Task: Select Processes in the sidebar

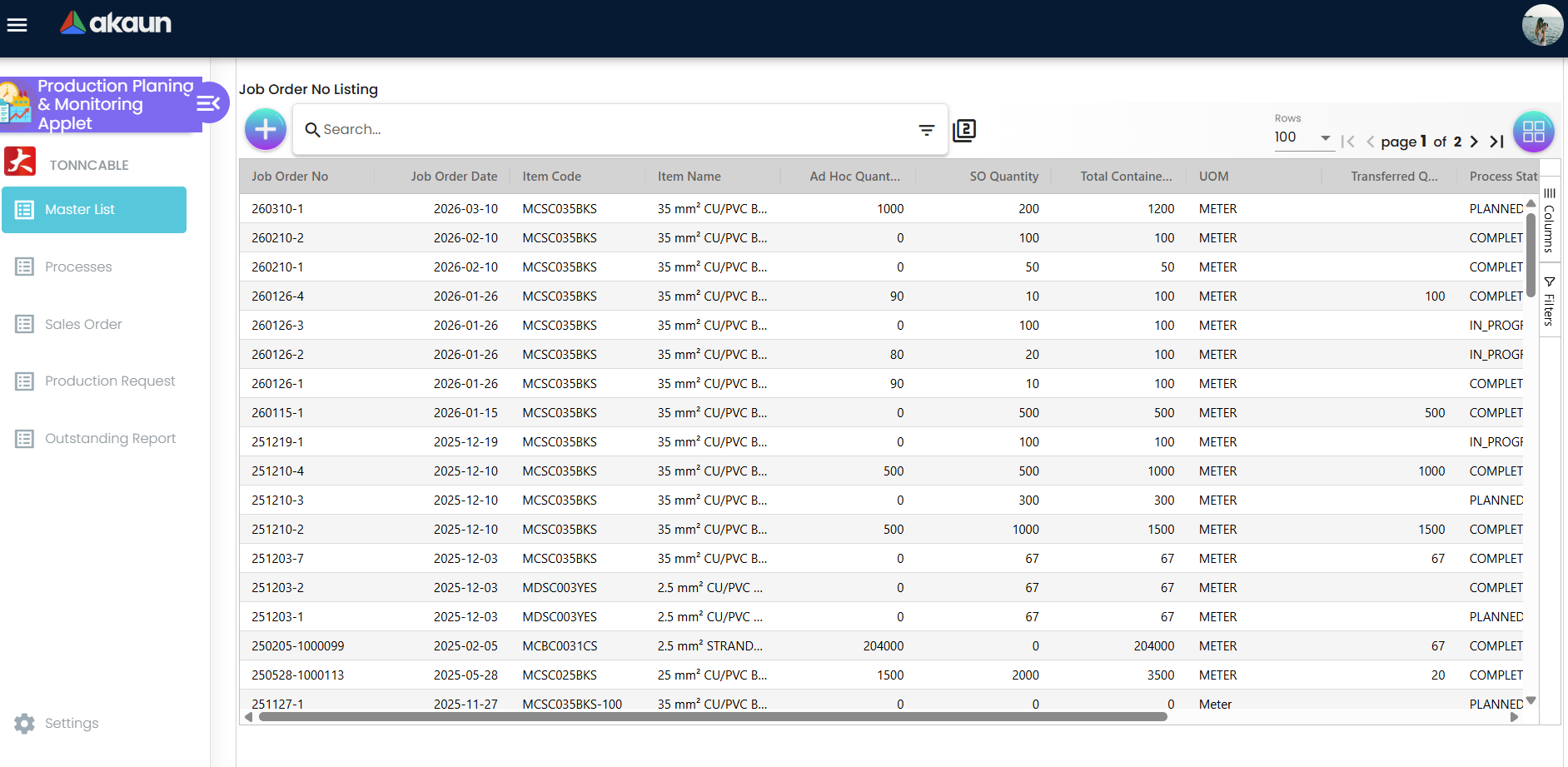Action: 78,266
